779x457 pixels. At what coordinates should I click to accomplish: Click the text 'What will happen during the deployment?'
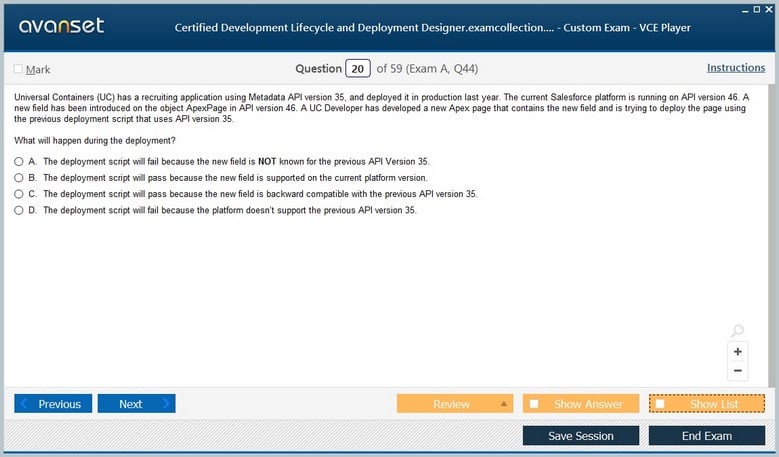pyautogui.click(x=95, y=141)
